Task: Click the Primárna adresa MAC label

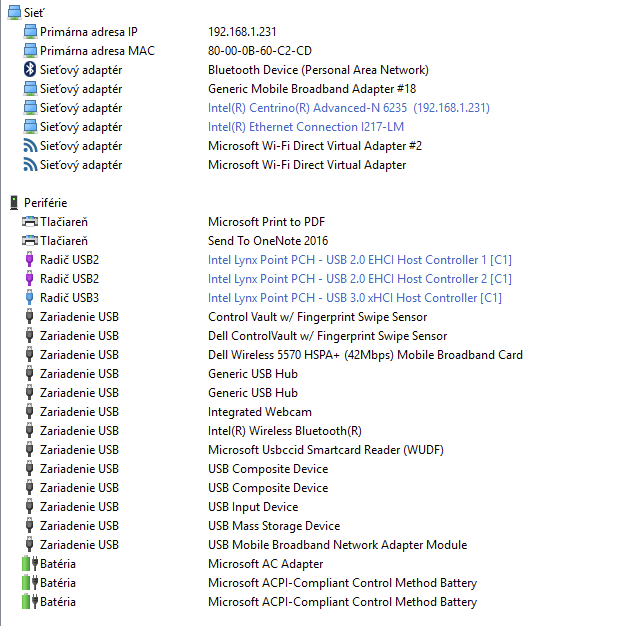Action: pyautogui.click(x=97, y=51)
